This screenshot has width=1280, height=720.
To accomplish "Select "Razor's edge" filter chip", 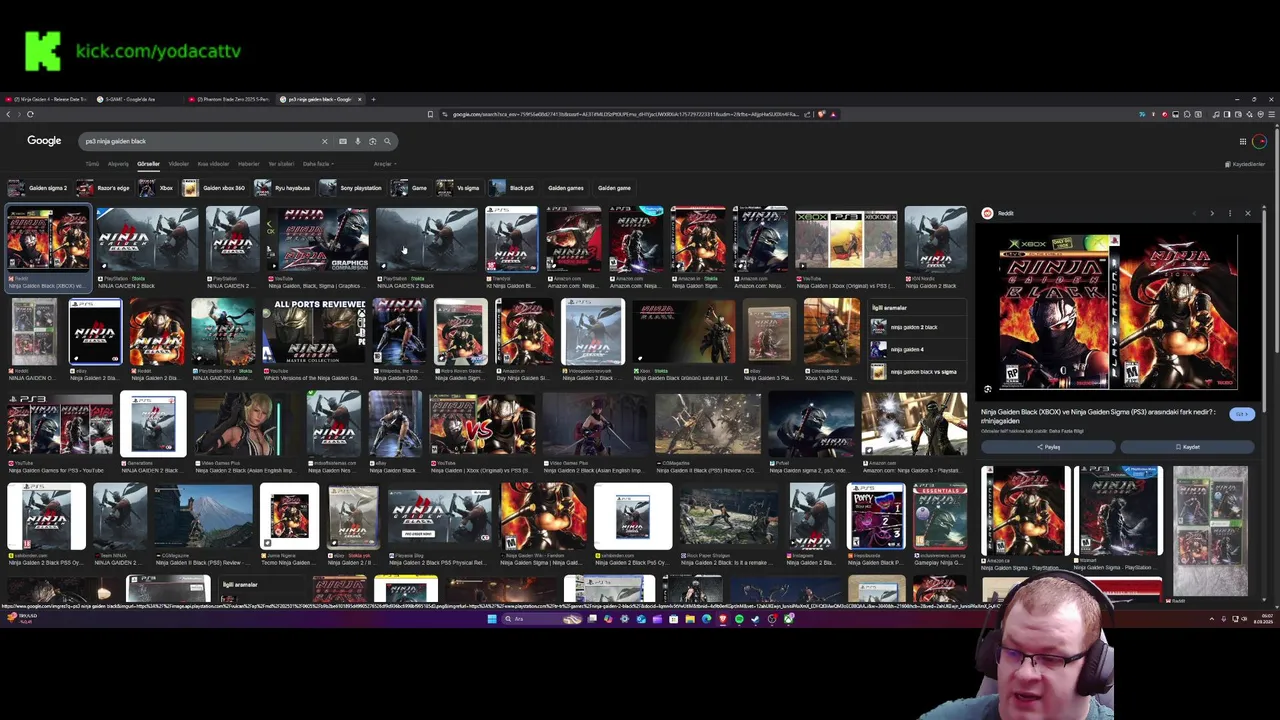I will (x=103, y=188).
